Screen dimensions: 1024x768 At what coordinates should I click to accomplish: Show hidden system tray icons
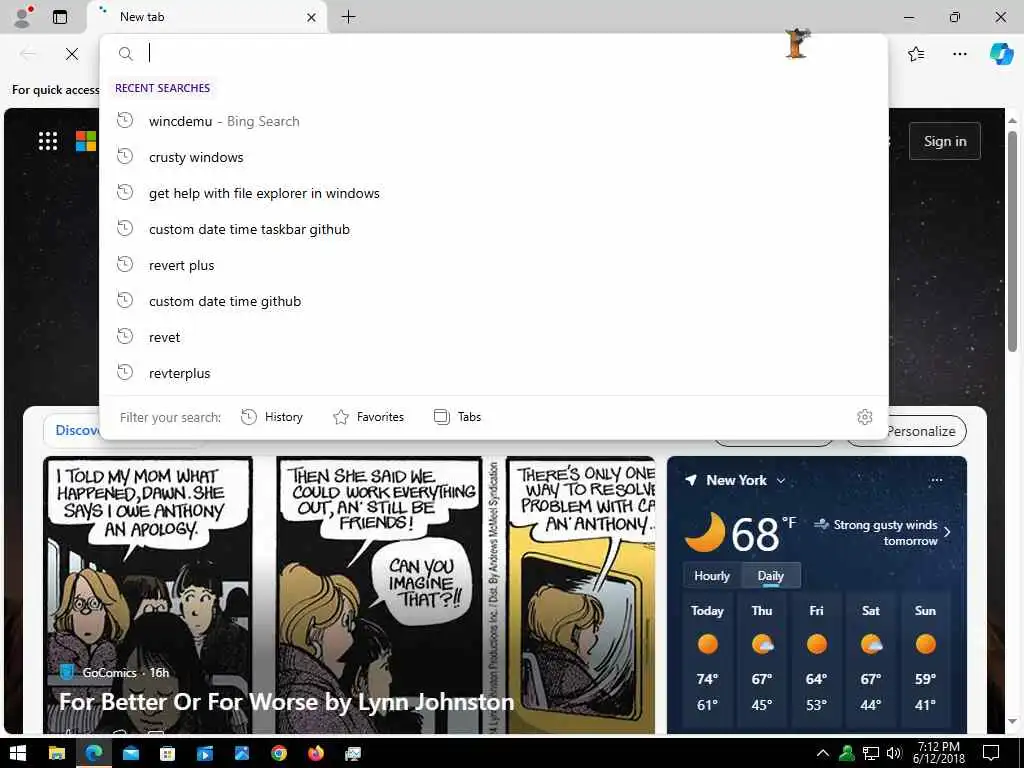tap(823, 753)
